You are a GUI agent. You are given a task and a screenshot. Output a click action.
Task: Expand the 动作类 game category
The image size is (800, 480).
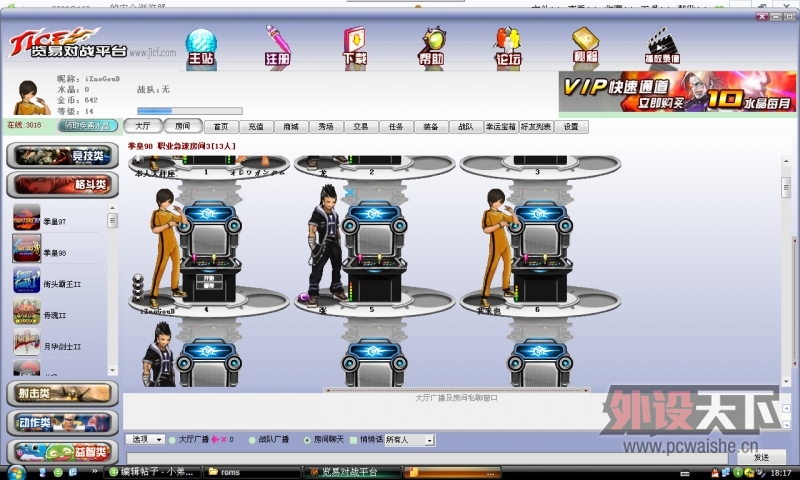point(62,422)
